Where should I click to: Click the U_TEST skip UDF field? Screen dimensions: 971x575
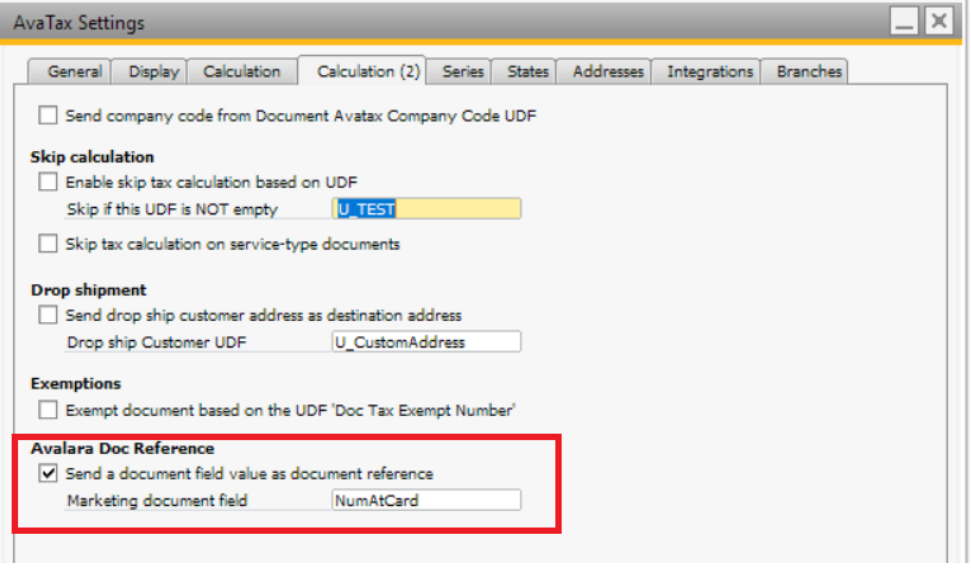[x=427, y=209]
